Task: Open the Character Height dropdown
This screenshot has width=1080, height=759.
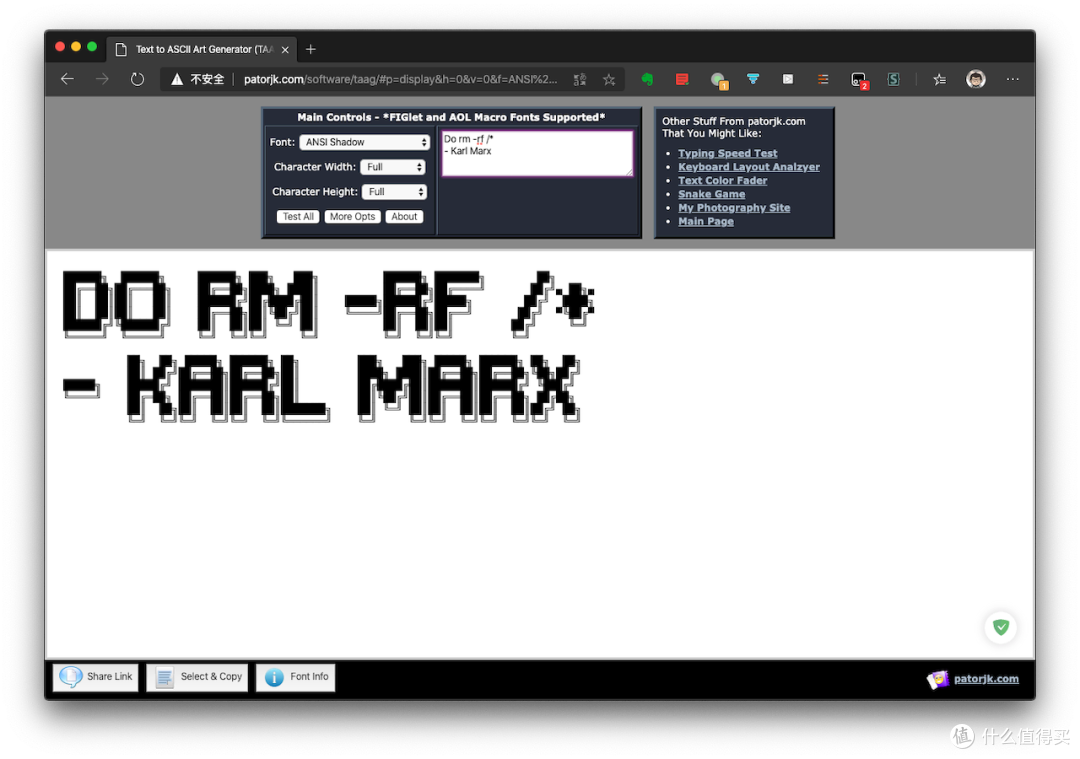Action: (395, 191)
